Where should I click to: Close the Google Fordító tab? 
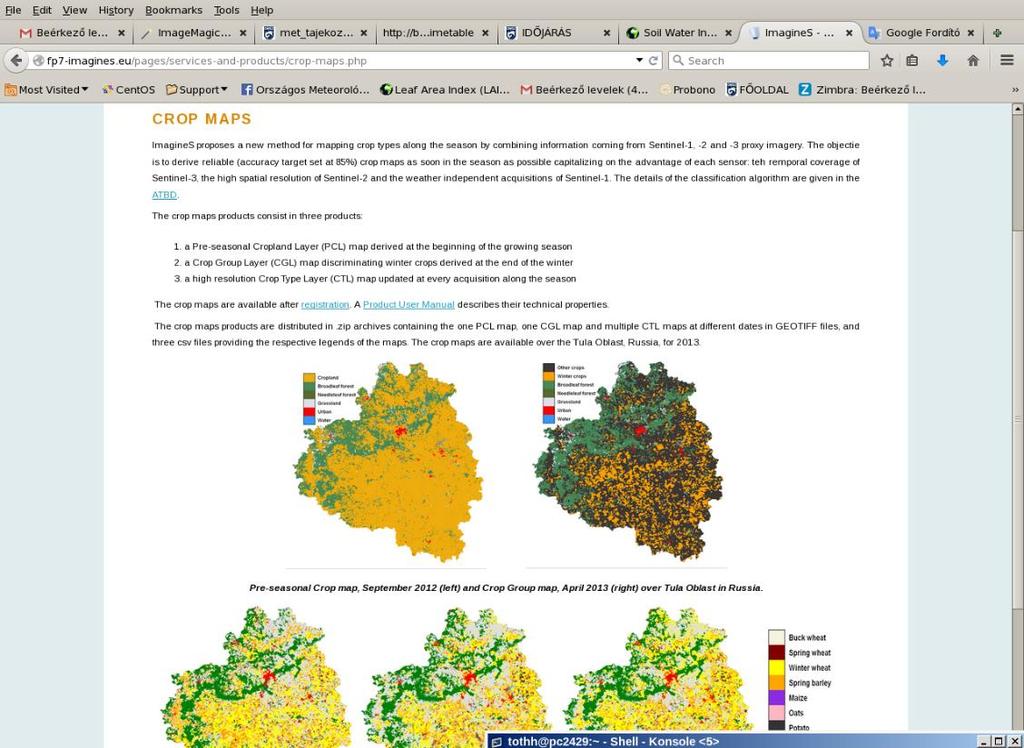[970, 33]
